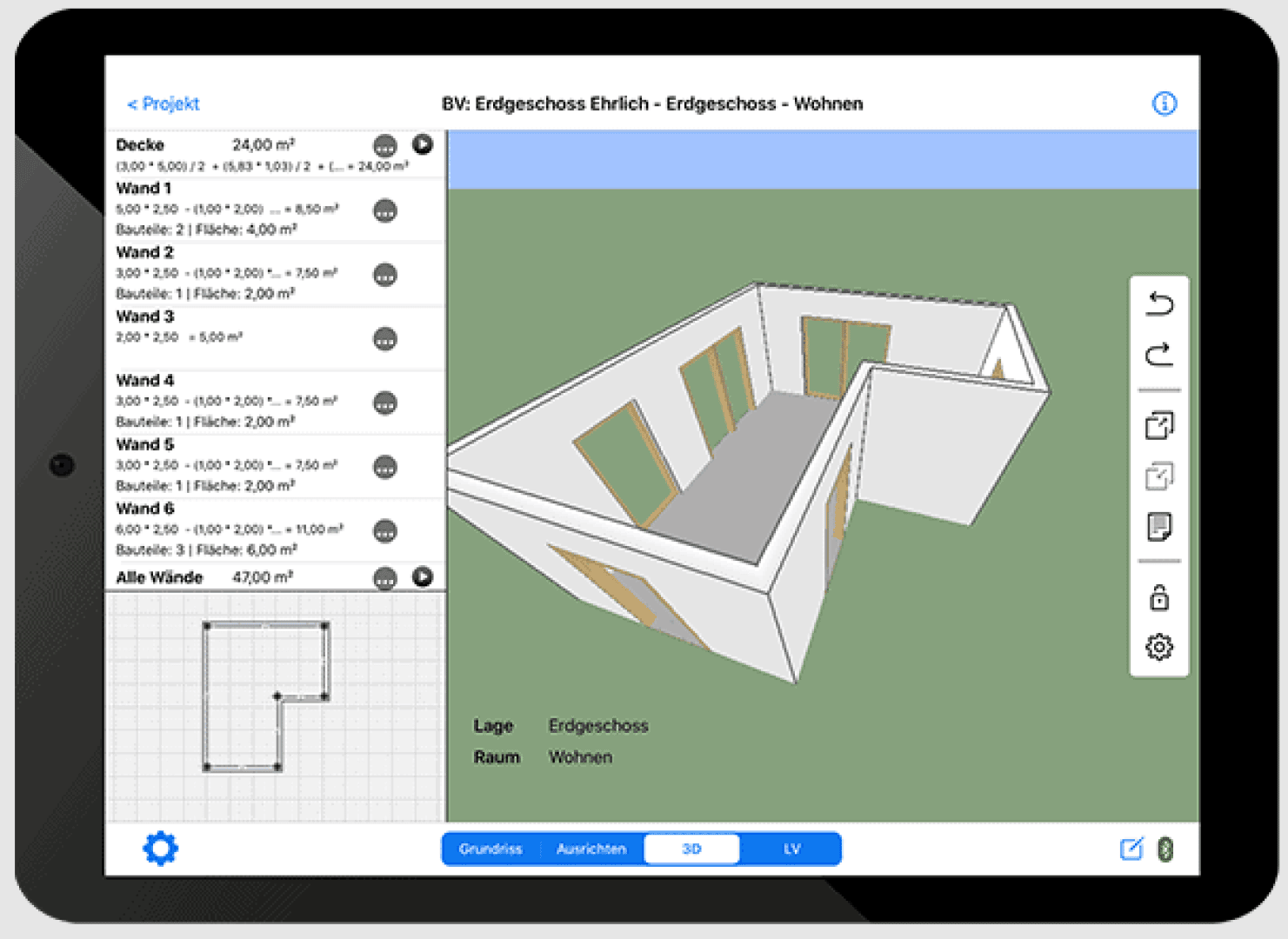Open Wand 1 more options button

[385, 210]
